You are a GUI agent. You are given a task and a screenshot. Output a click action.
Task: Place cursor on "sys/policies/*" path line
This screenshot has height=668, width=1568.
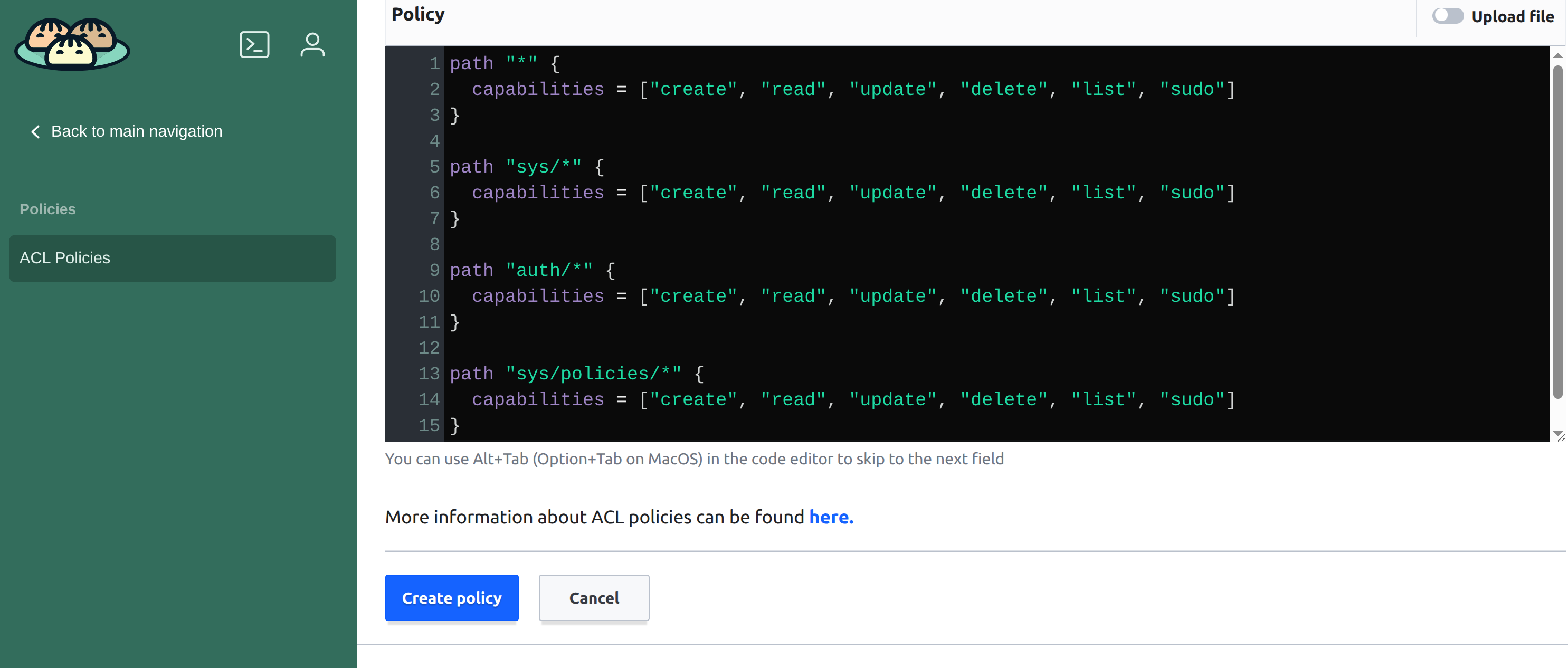pyautogui.click(x=594, y=374)
